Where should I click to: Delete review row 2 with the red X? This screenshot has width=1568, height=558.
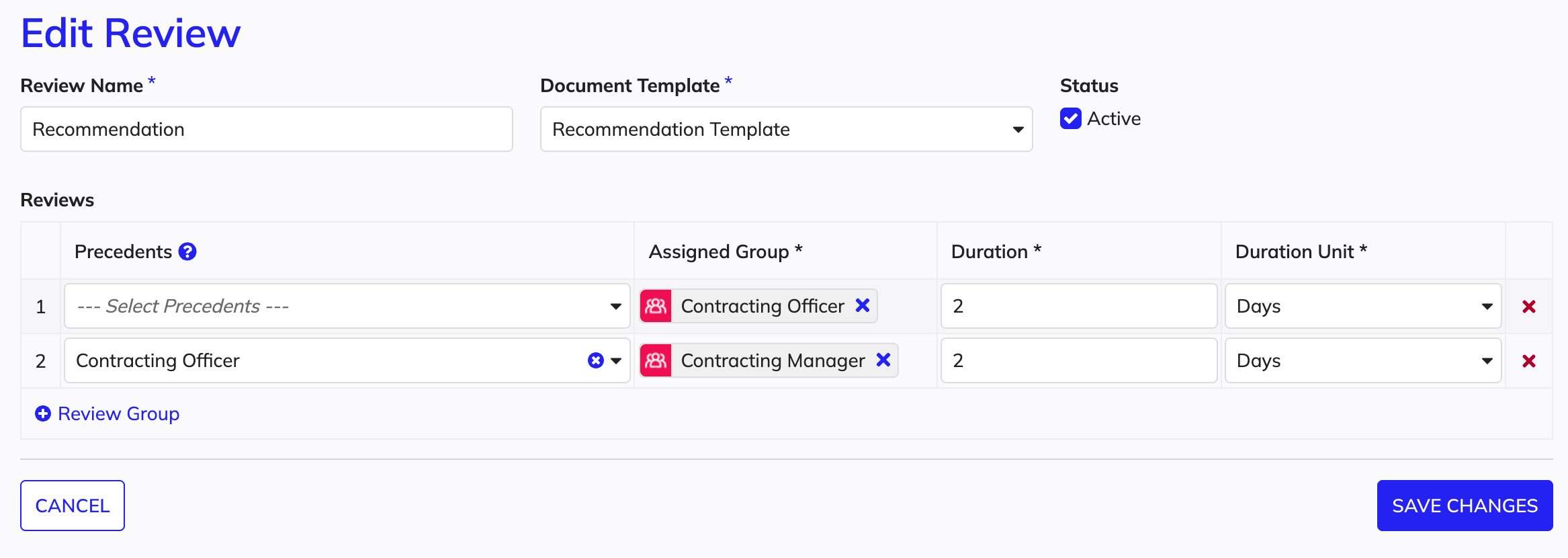point(1529,361)
